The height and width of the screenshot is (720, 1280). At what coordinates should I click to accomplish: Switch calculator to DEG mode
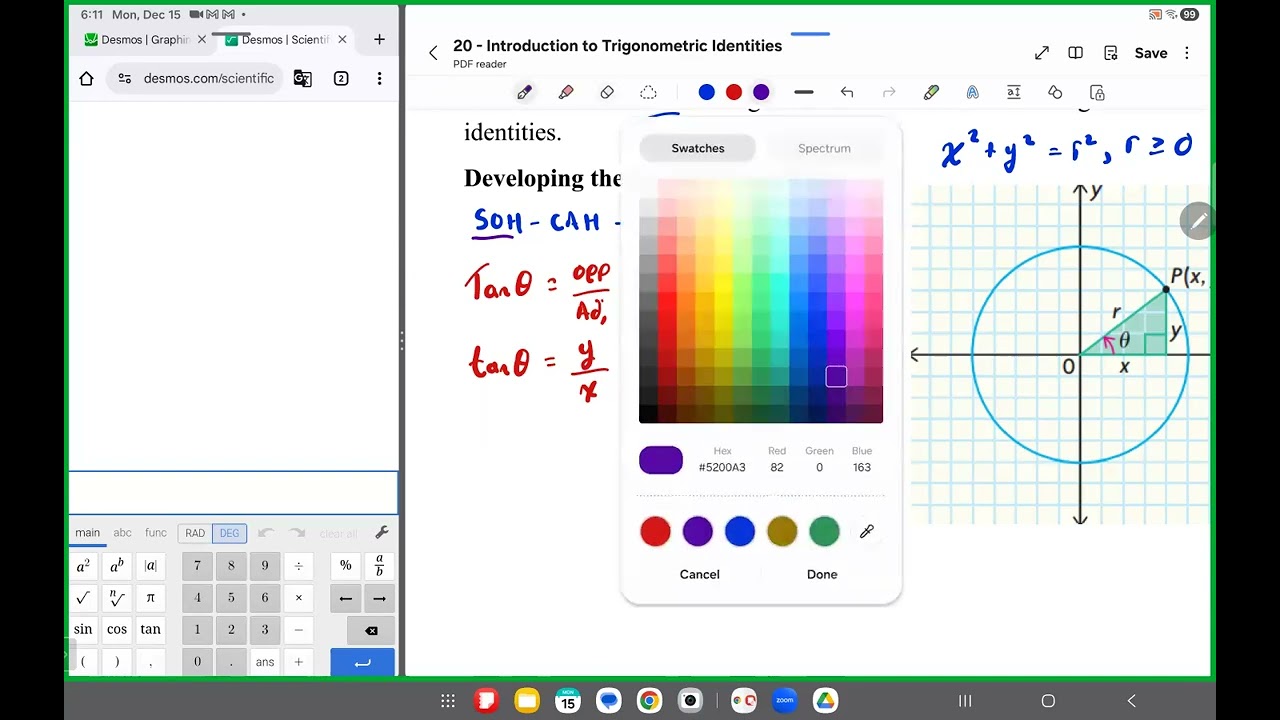coord(229,533)
